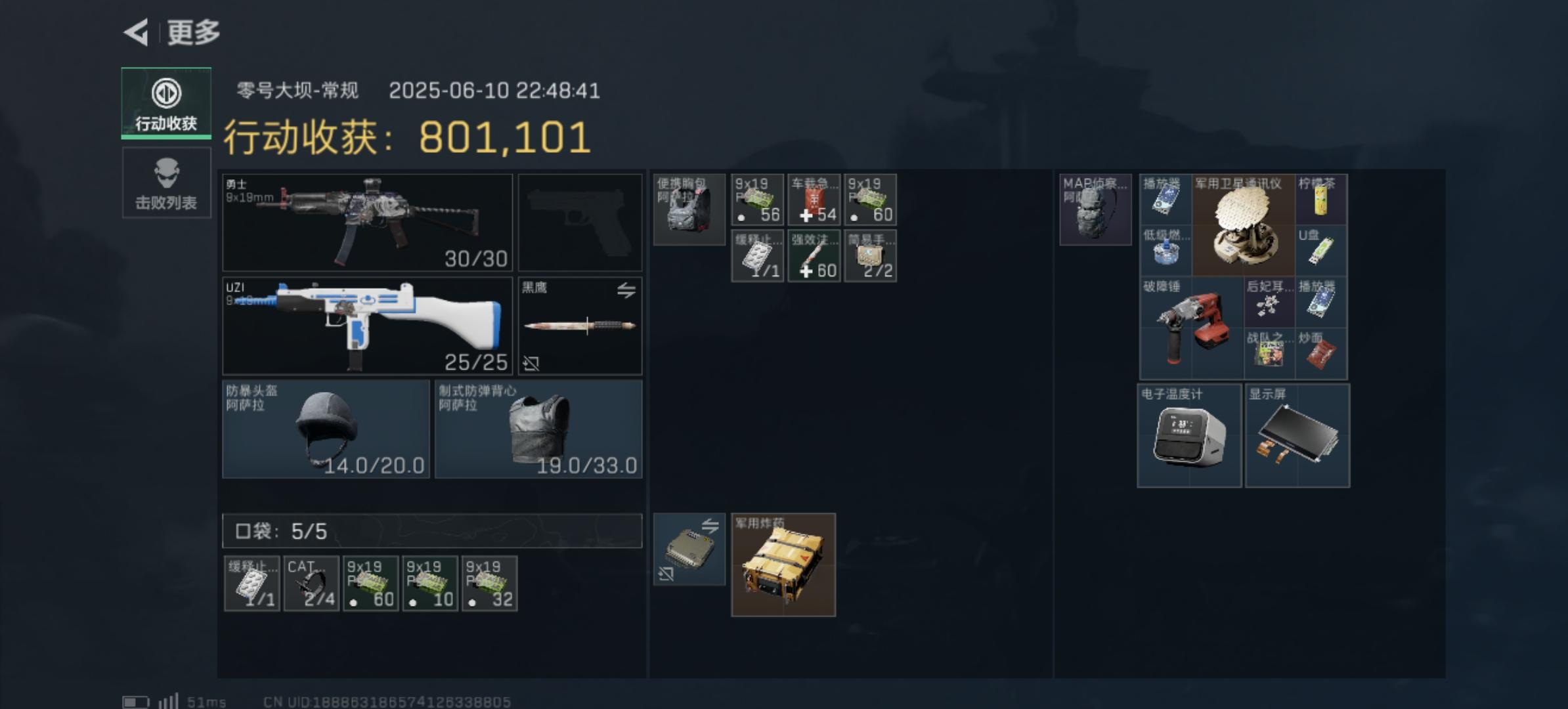This screenshot has height=709, width=1568.
Task: Open the 行动收获 tab
Action: pos(166,103)
